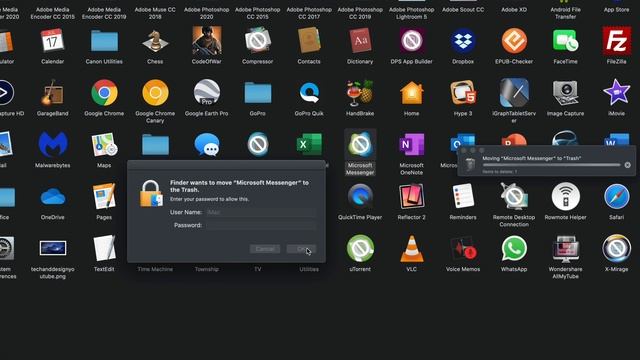The image size is (640, 360).
Task: Open the CodeOfWar game icon
Action: (x=207, y=41)
